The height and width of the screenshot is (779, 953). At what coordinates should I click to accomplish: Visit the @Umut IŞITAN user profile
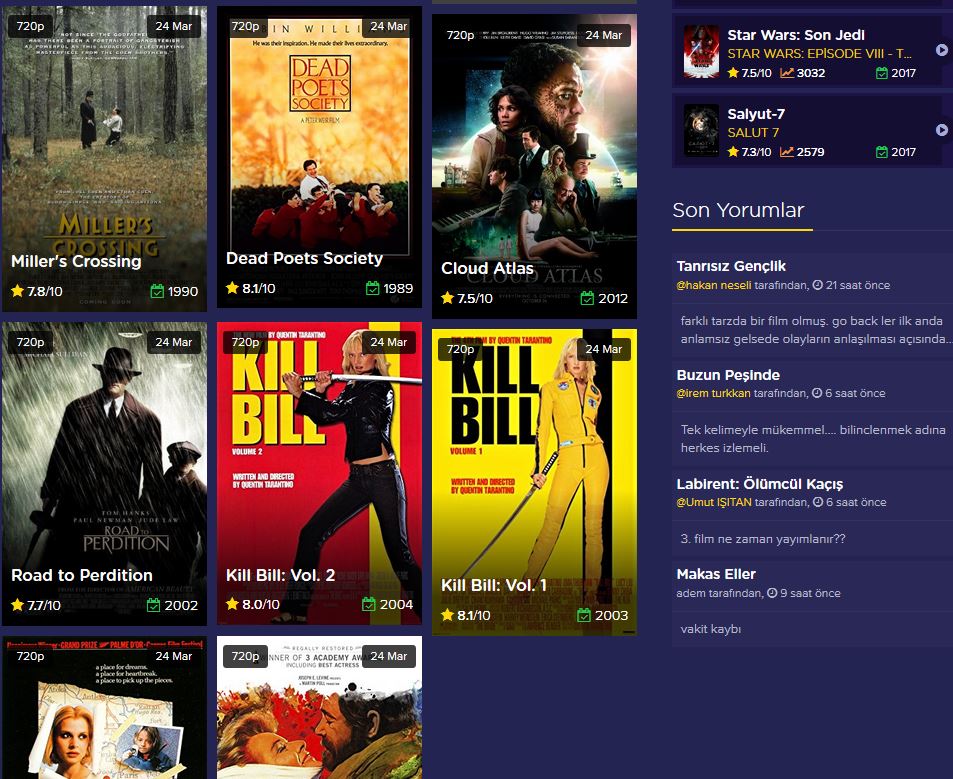pos(714,503)
